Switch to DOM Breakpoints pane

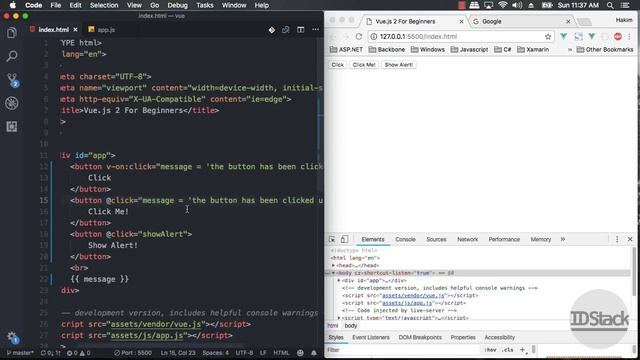coord(420,338)
